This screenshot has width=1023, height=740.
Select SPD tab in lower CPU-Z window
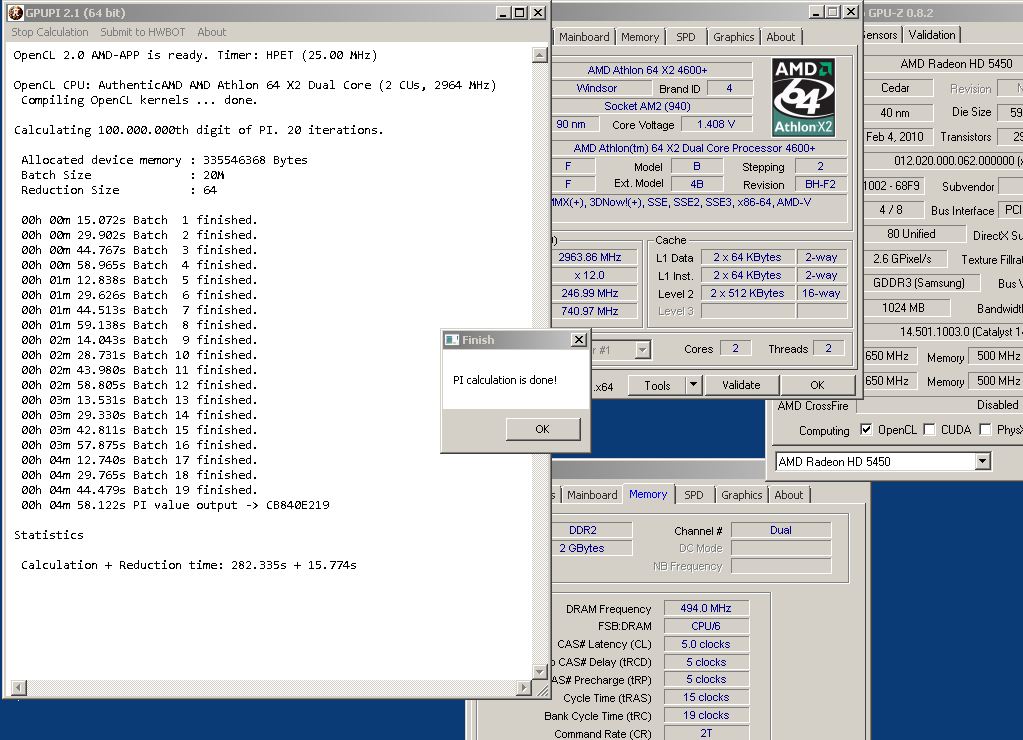[694, 495]
